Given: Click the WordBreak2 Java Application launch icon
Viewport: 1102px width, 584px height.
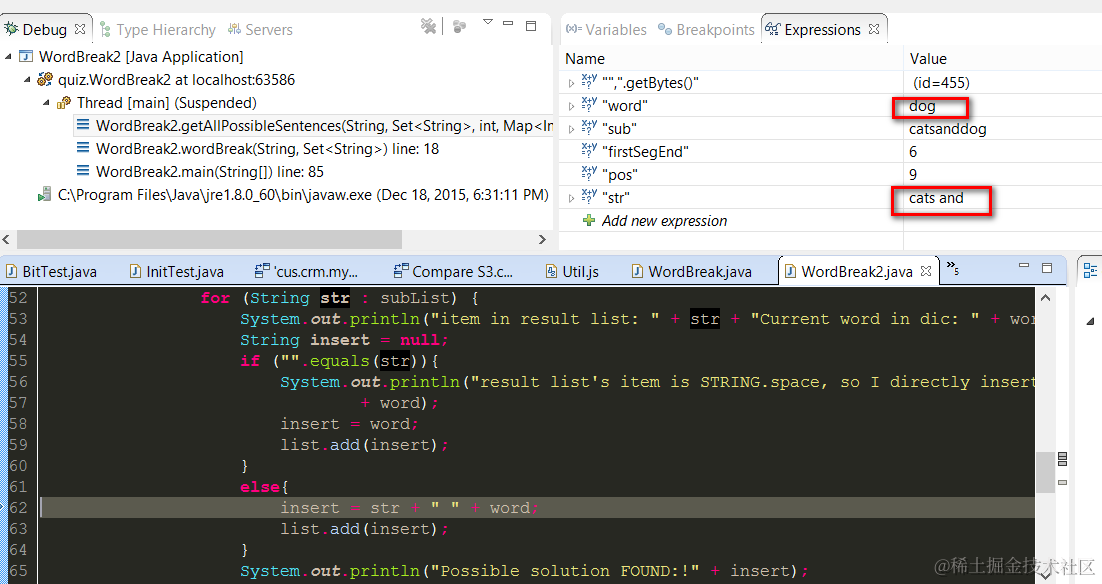Looking at the screenshot, I should pos(26,56).
